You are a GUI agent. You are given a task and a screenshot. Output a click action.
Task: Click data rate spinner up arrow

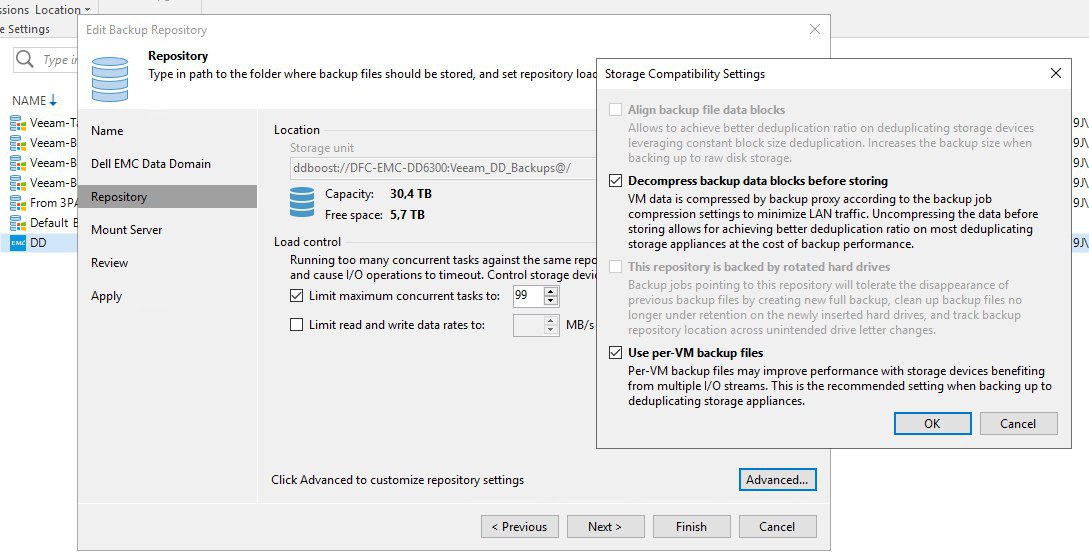coord(551,320)
